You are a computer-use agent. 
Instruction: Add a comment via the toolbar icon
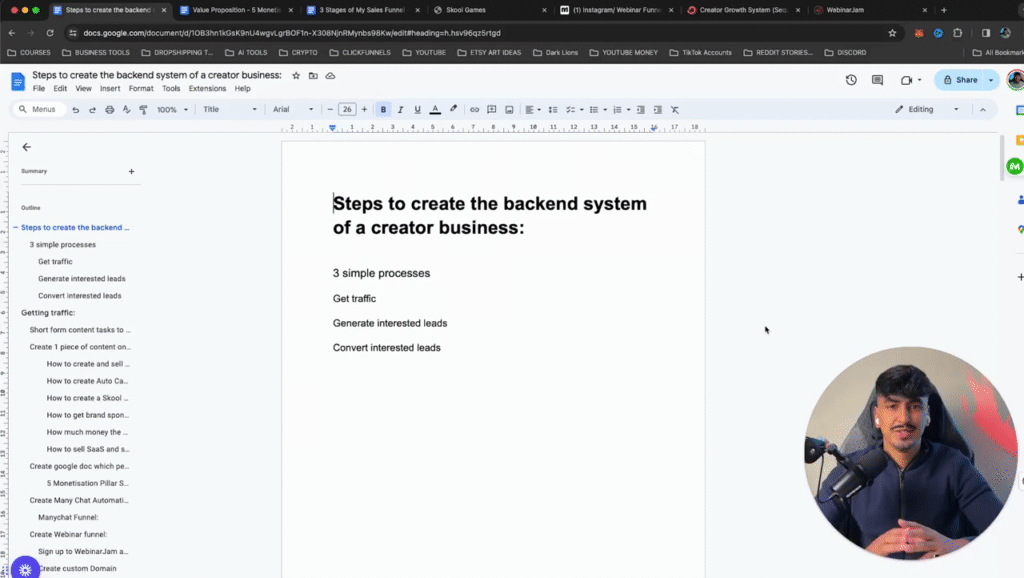[x=489, y=109]
